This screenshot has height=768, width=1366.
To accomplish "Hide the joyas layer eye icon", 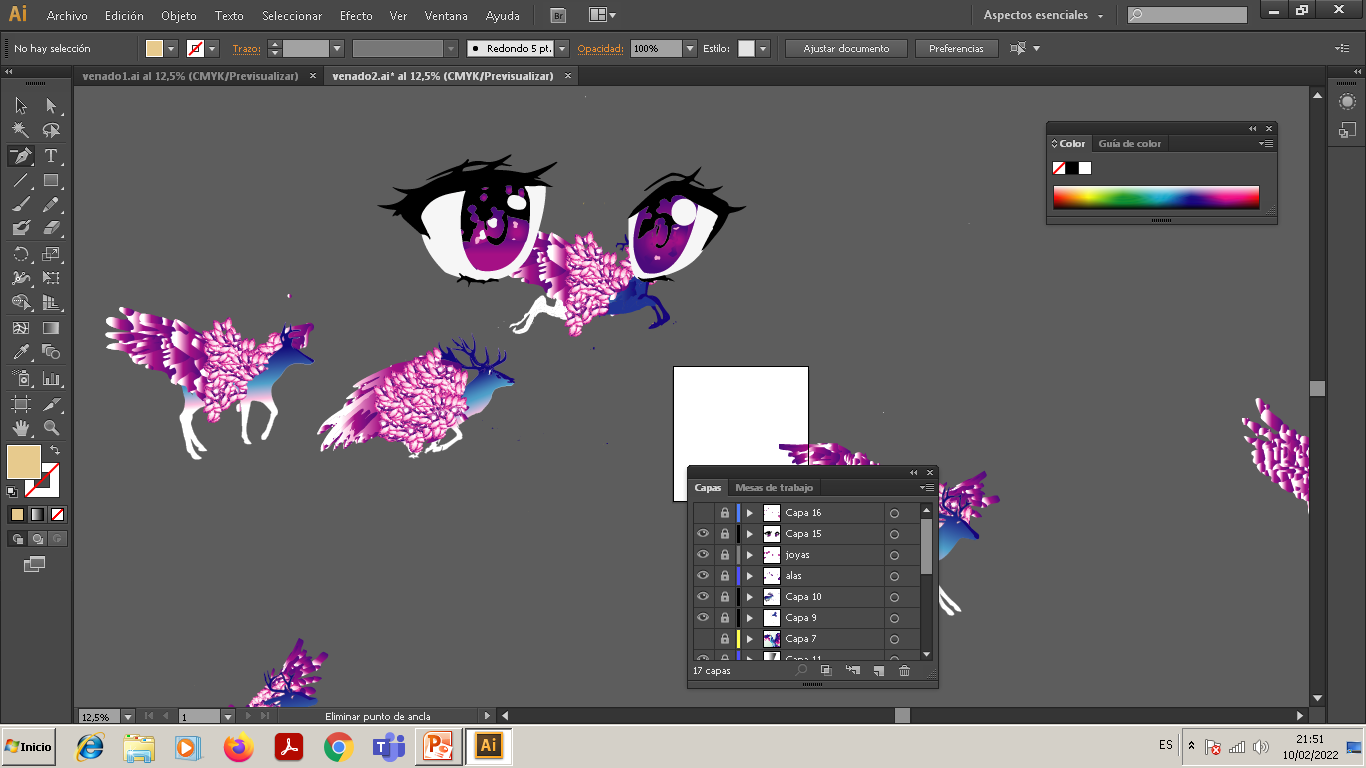I will pyautogui.click(x=703, y=555).
